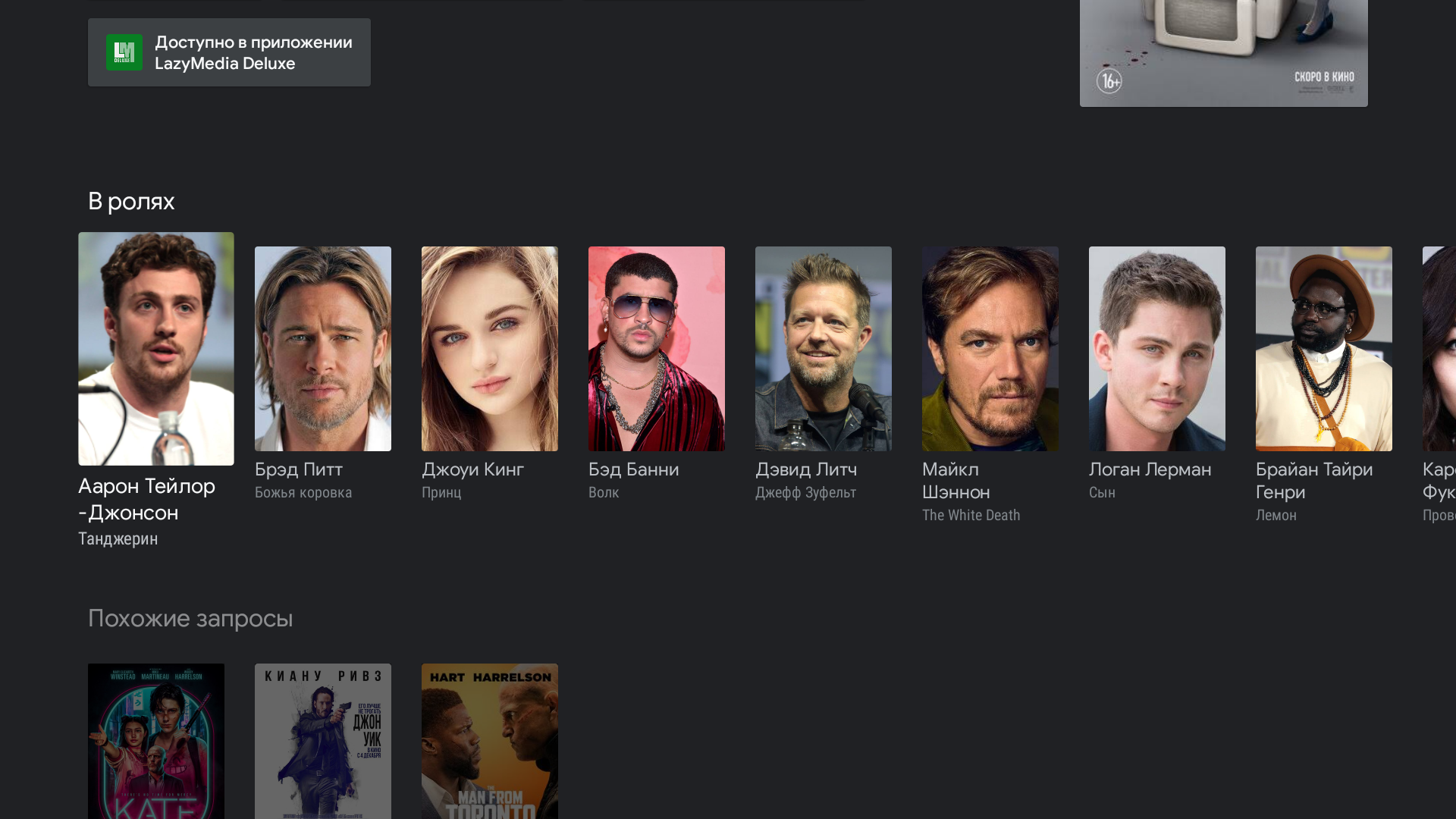Click the role label Лемон

pos(1276,516)
